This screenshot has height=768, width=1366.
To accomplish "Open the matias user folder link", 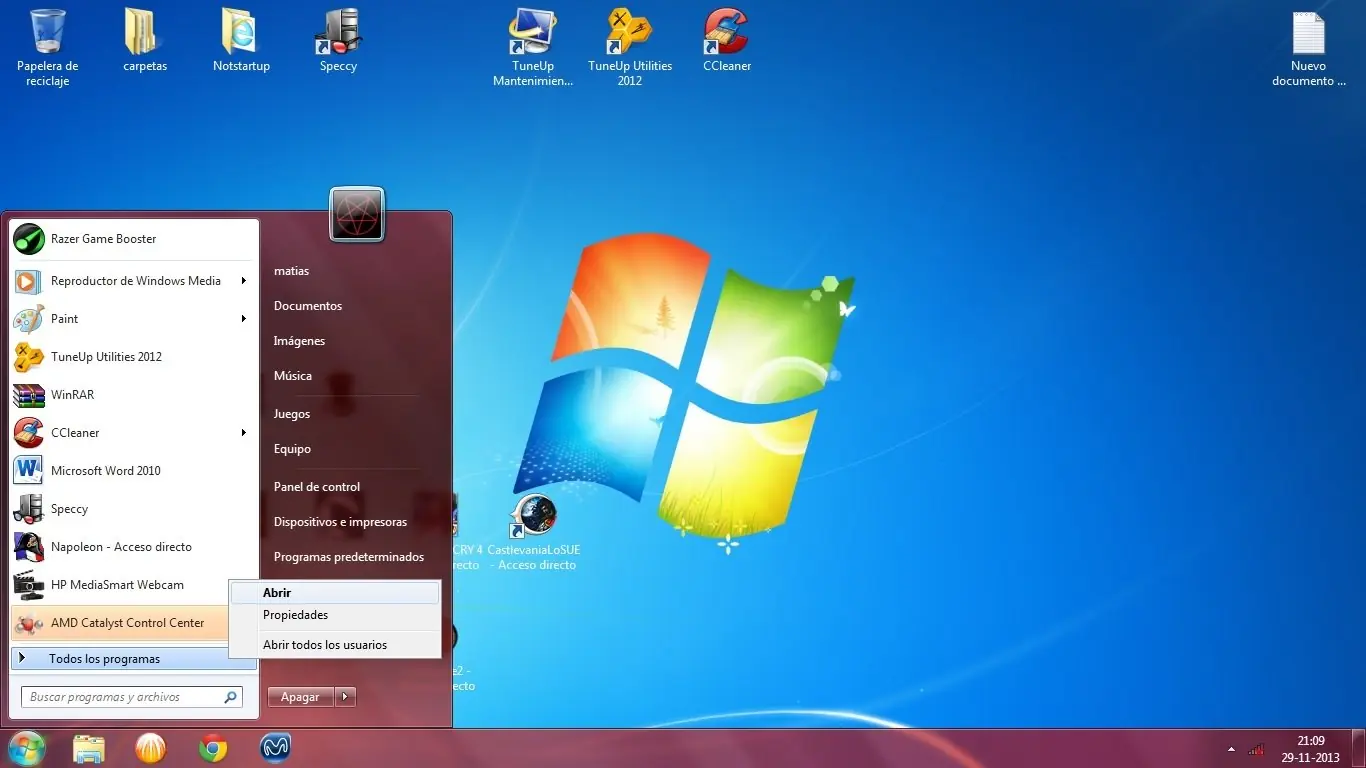I will coord(291,271).
